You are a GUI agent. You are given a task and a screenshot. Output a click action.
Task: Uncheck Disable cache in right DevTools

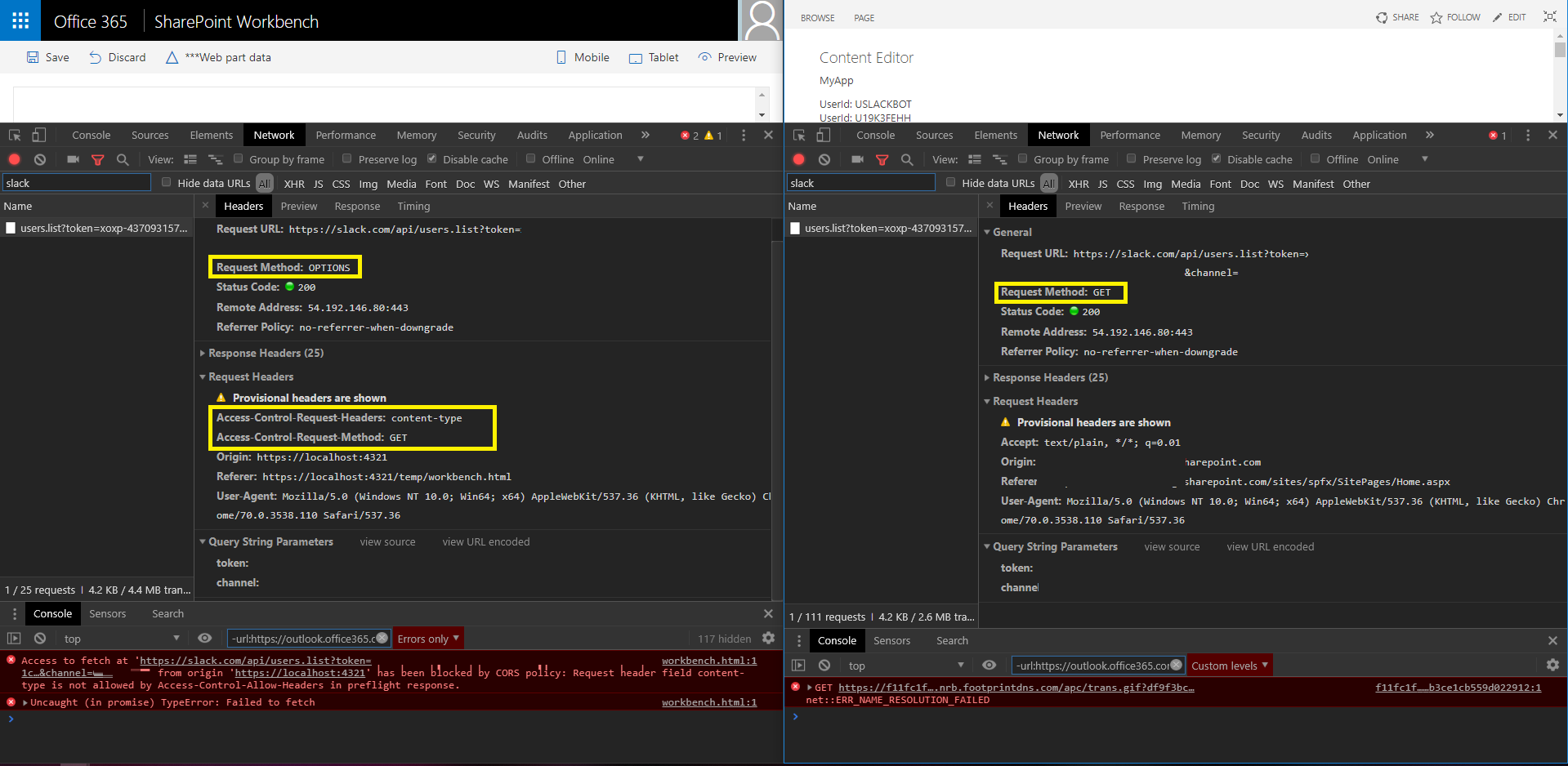pyautogui.click(x=1216, y=159)
